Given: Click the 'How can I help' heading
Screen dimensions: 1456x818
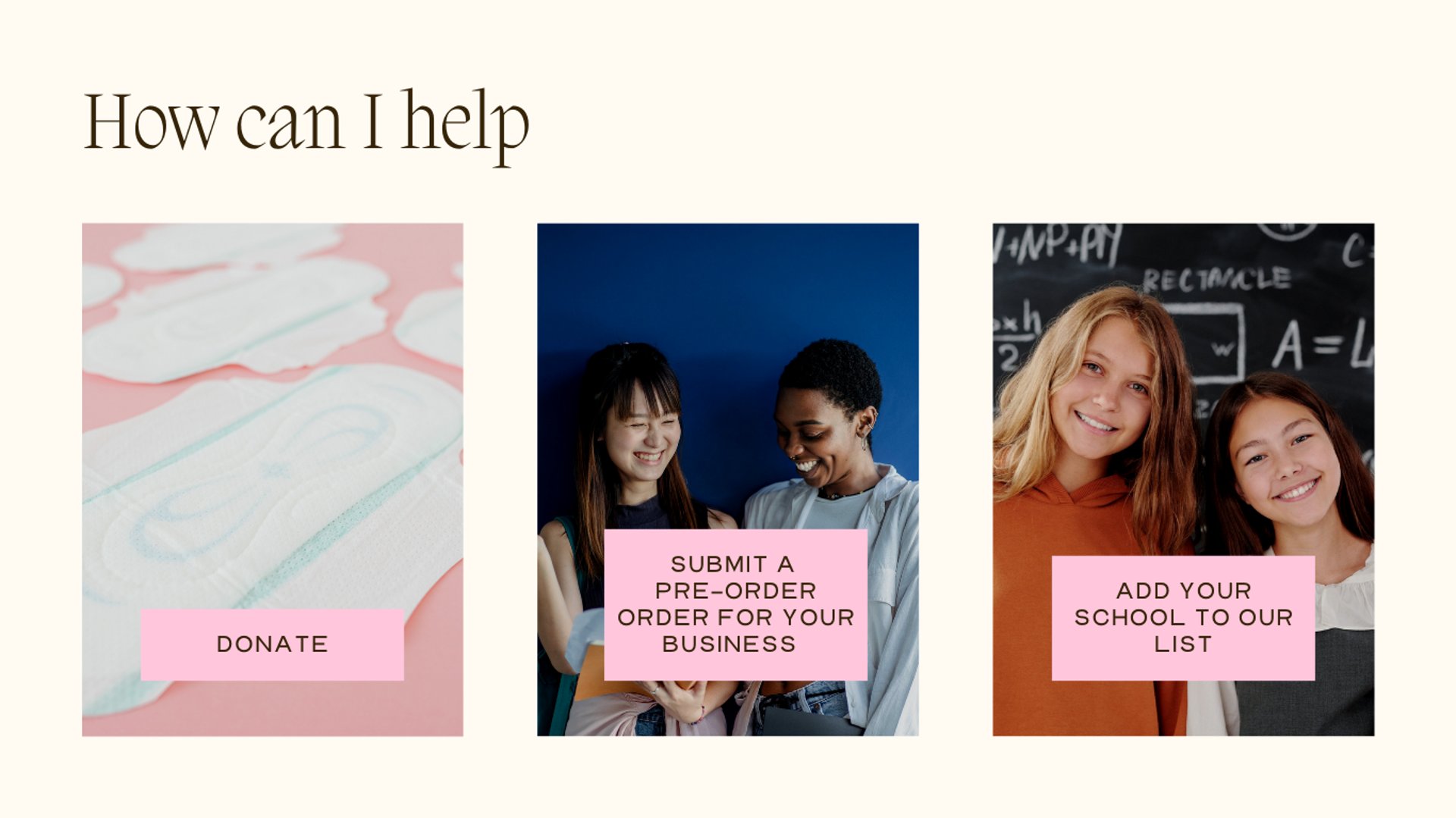Looking at the screenshot, I should click(x=306, y=125).
